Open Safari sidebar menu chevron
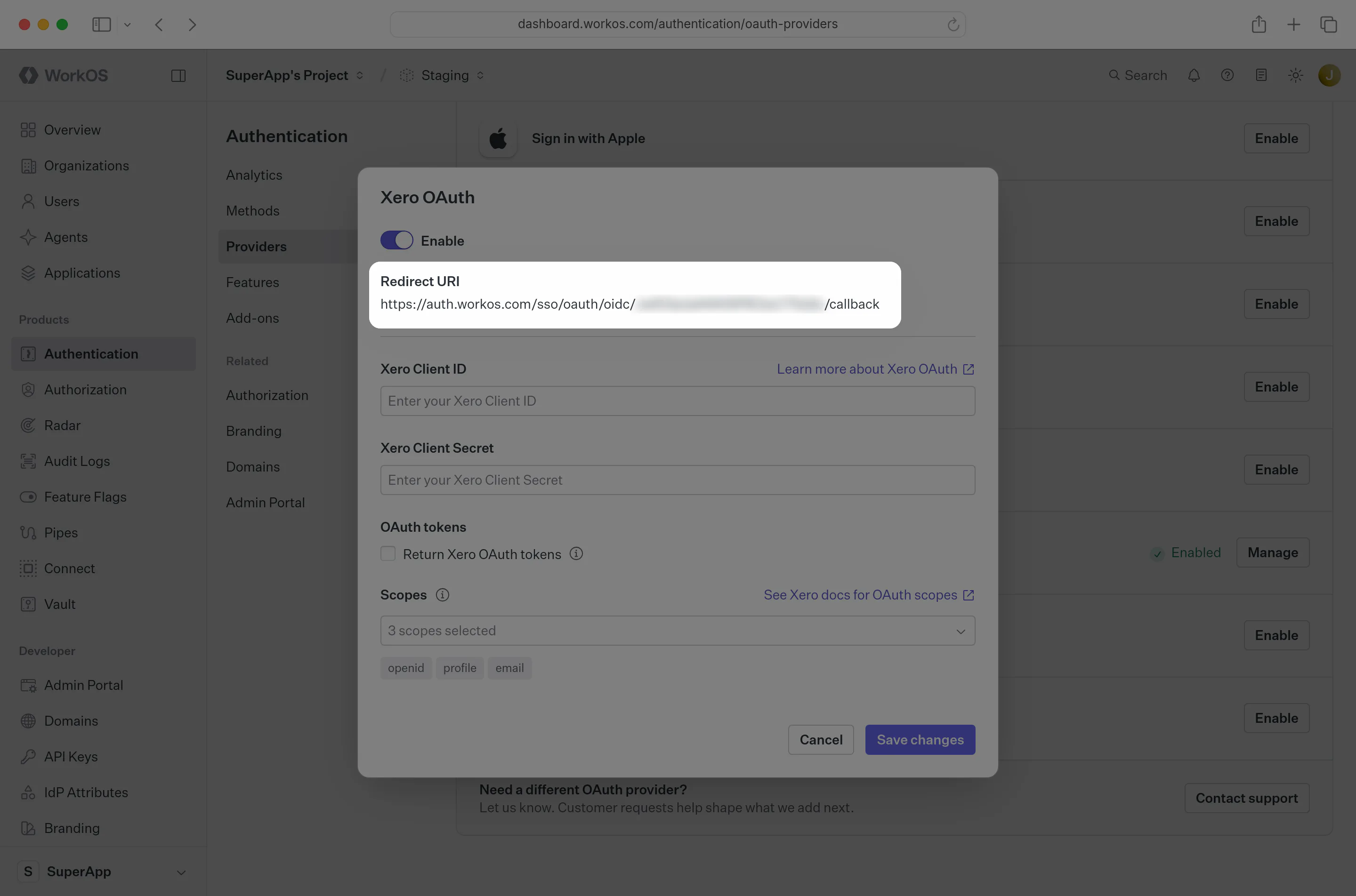 [x=128, y=24]
